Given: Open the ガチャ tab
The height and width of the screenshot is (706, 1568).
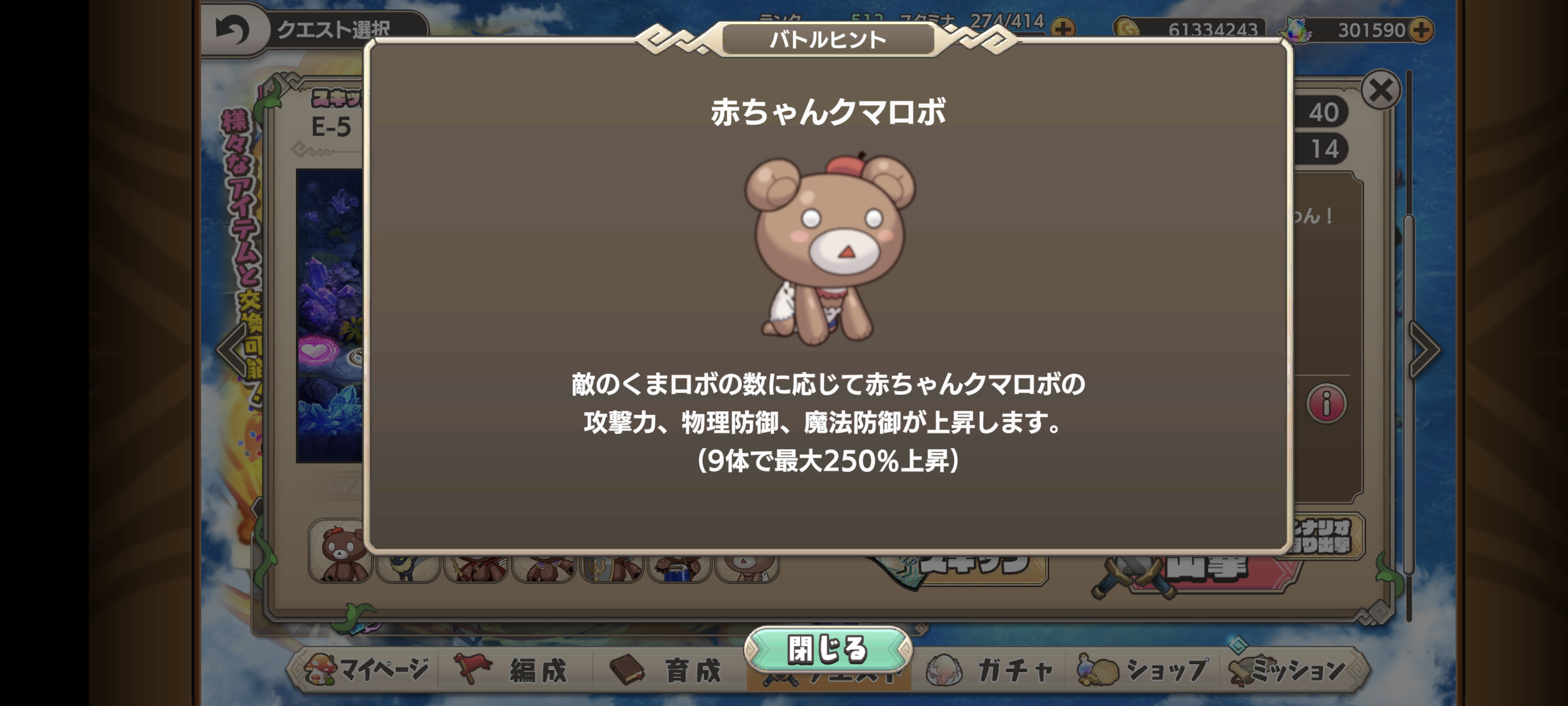Looking at the screenshot, I should pos(991,670).
